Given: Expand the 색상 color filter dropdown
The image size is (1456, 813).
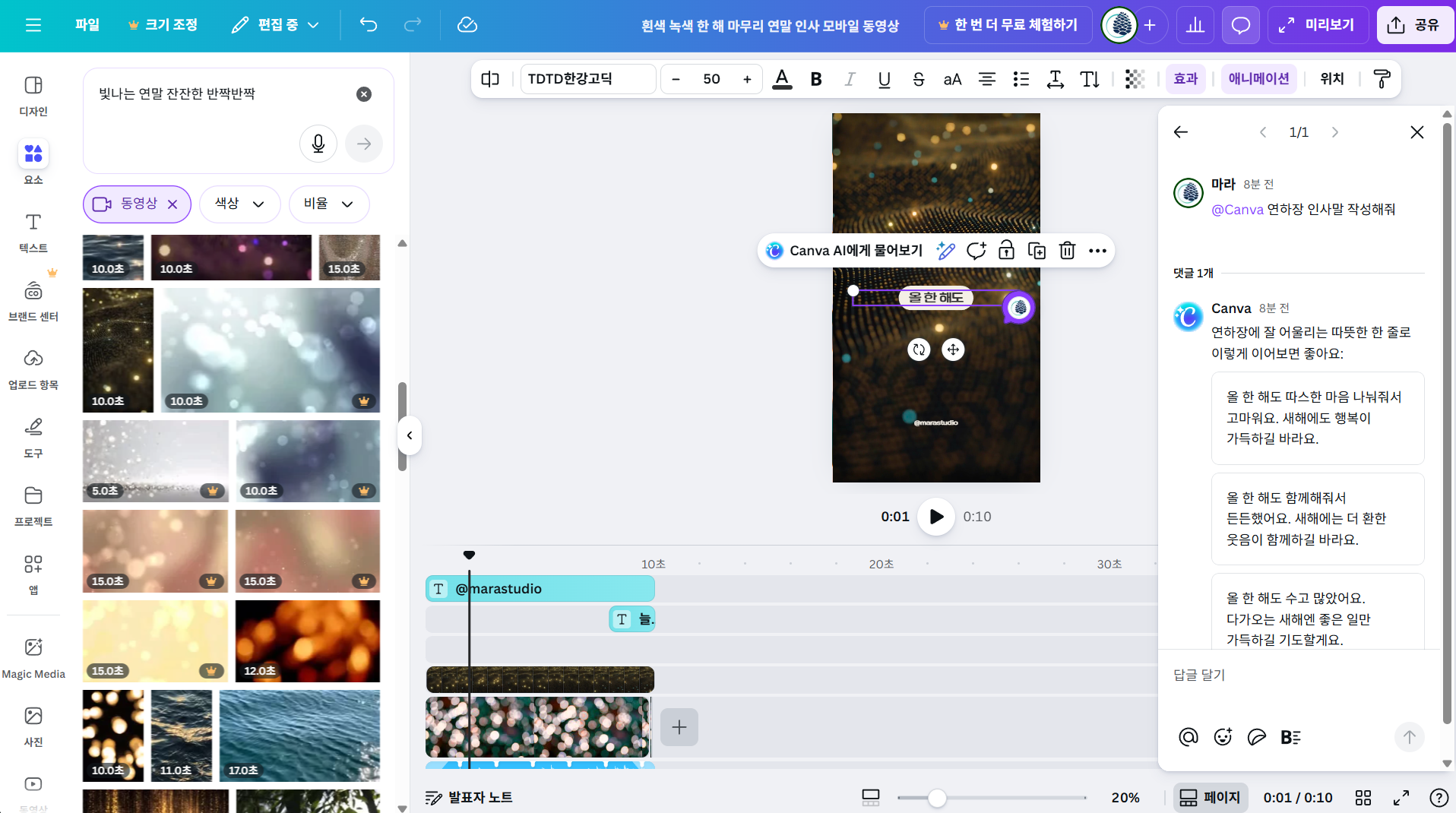Looking at the screenshot, I should click(239, 204).
